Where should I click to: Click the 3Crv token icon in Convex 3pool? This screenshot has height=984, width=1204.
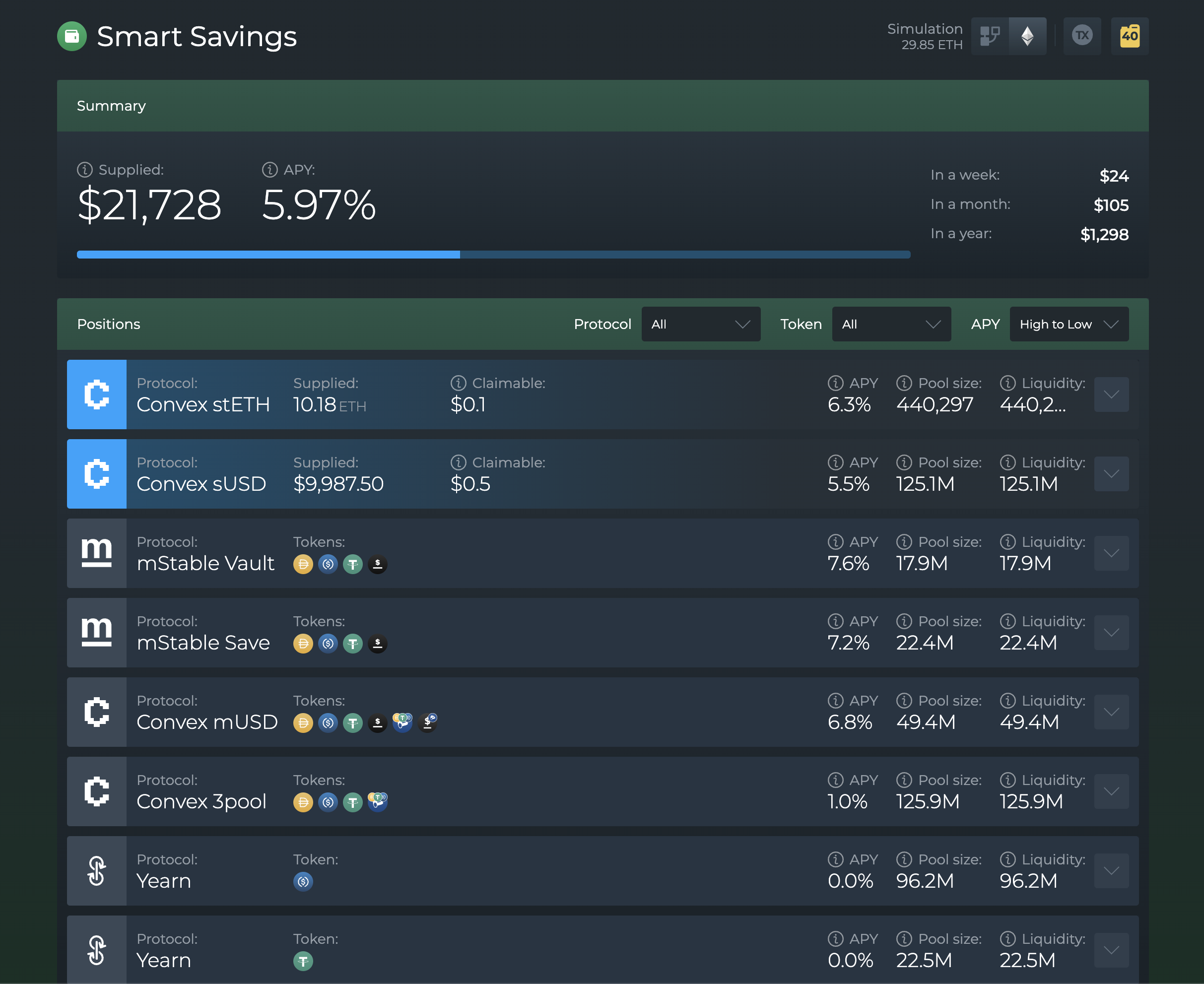tap(378, 801)
